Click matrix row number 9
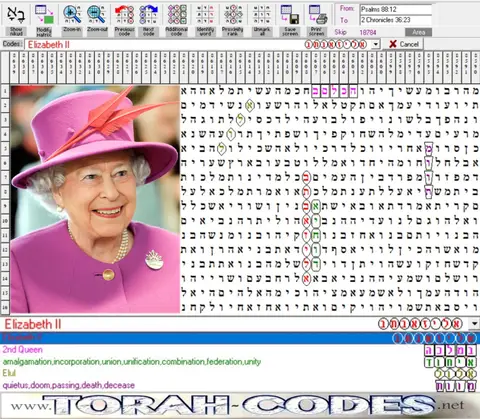Viewport: 480px width, 419px height. [5, 206]
